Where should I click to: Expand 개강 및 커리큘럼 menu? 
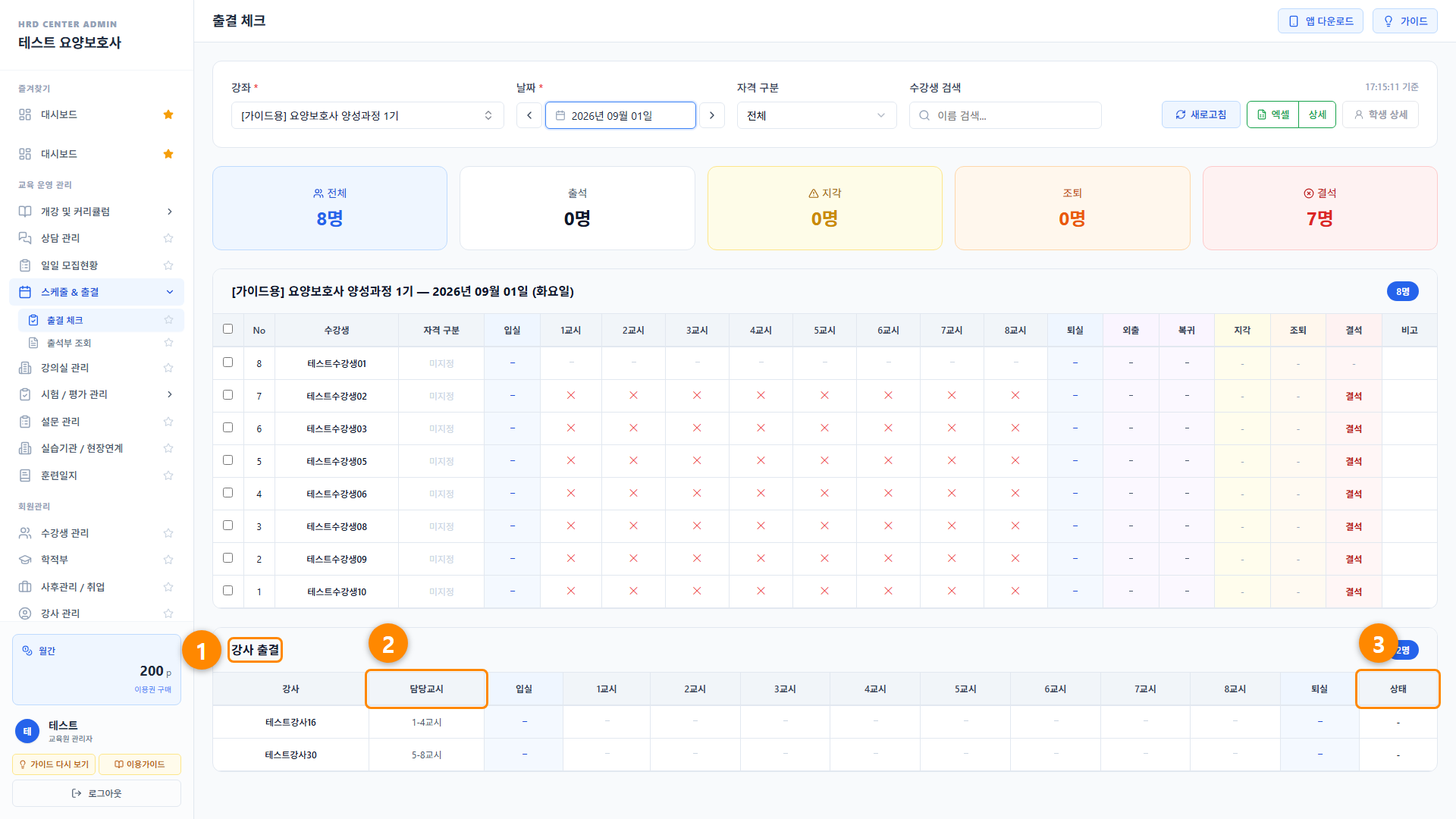(x=96, y=212)
